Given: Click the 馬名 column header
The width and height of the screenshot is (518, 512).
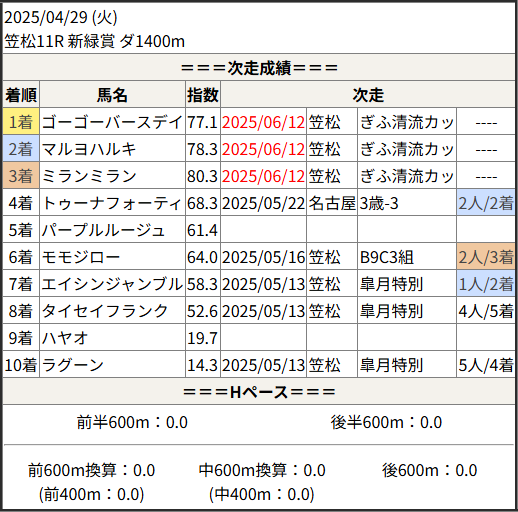Looking at the screenshot, I should 112,95.
